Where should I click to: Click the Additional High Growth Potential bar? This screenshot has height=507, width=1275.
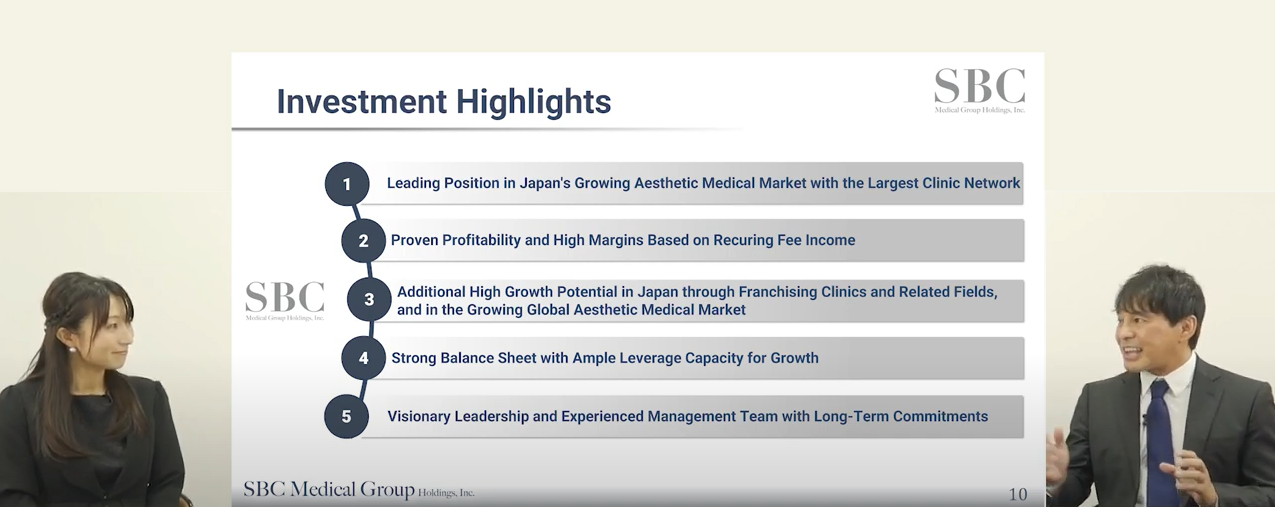700,301
